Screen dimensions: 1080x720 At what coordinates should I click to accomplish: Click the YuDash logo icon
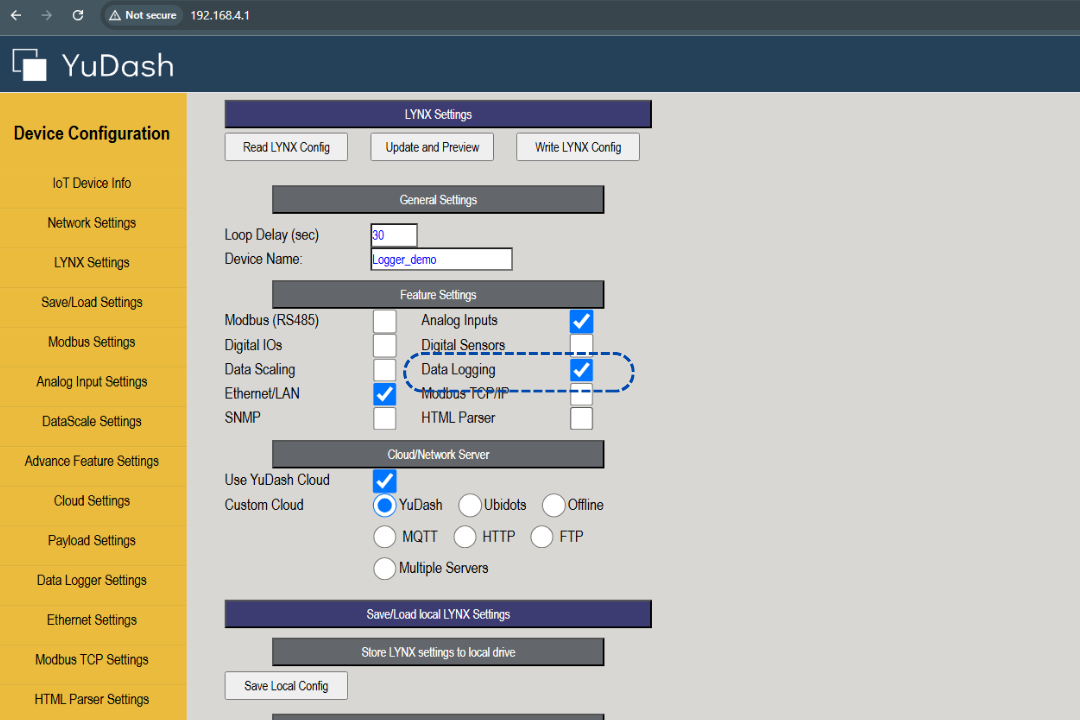point(30,65)
